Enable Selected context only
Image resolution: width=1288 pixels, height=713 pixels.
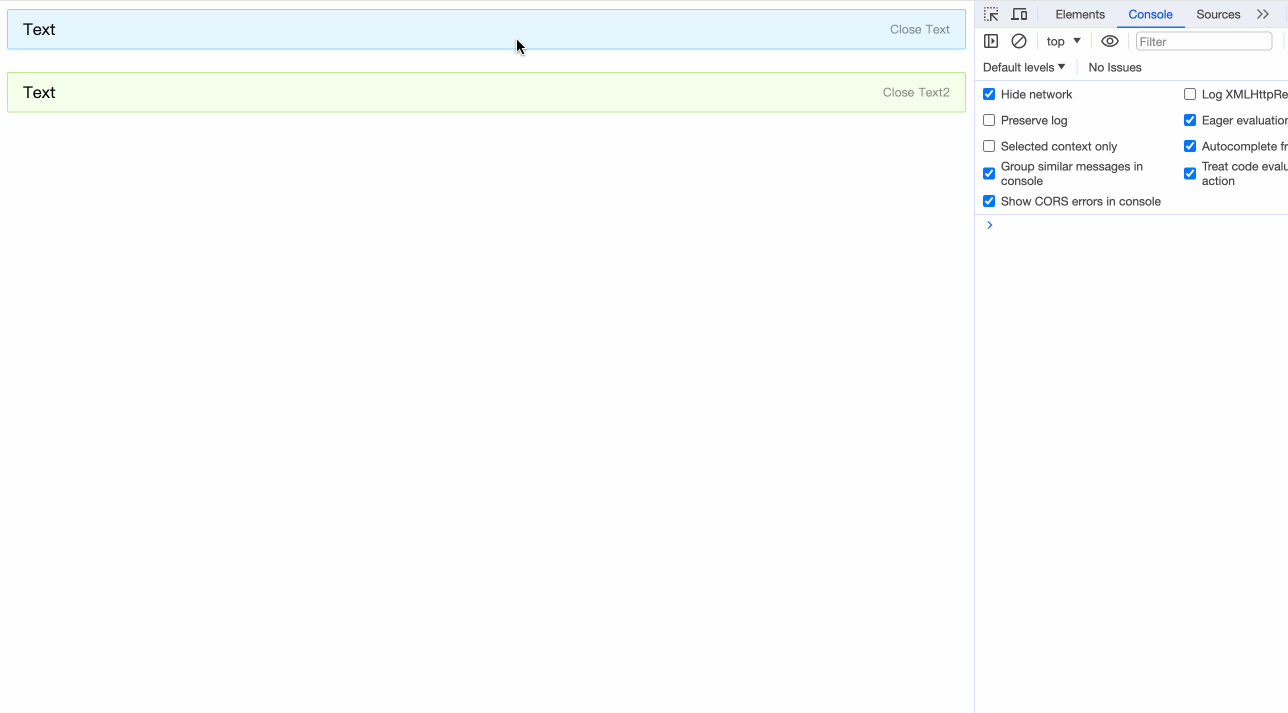[989, 146]
